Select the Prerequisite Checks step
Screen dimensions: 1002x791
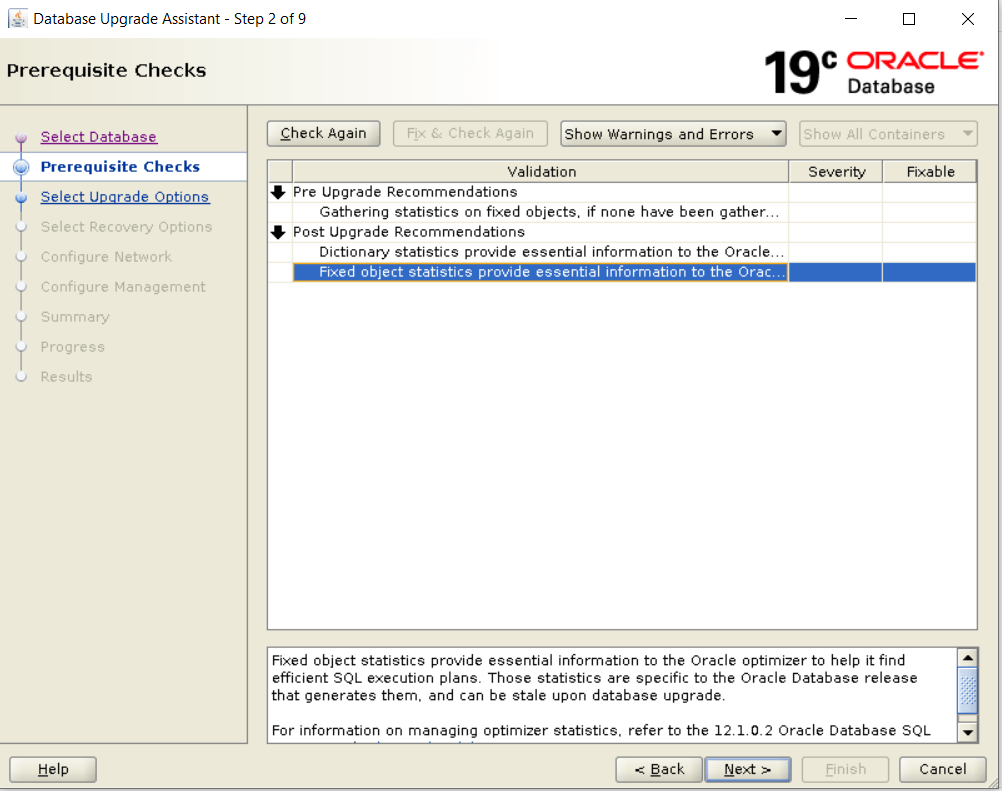120,167
